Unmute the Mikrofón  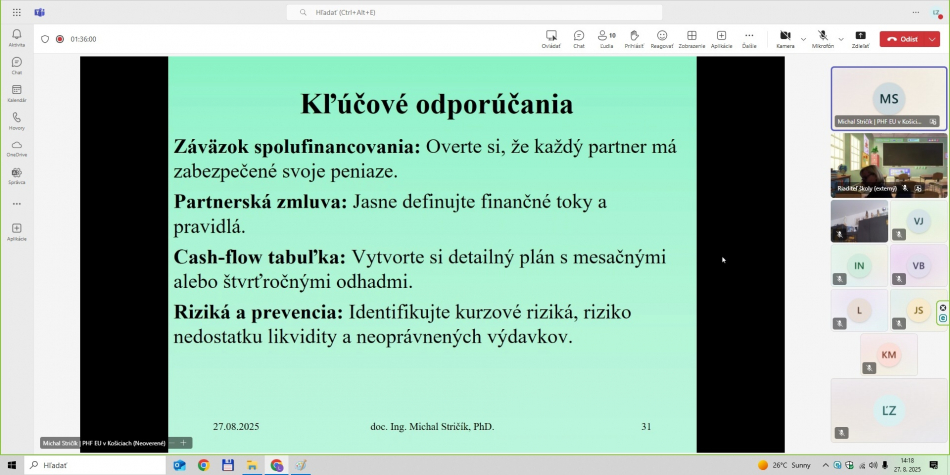822,38
